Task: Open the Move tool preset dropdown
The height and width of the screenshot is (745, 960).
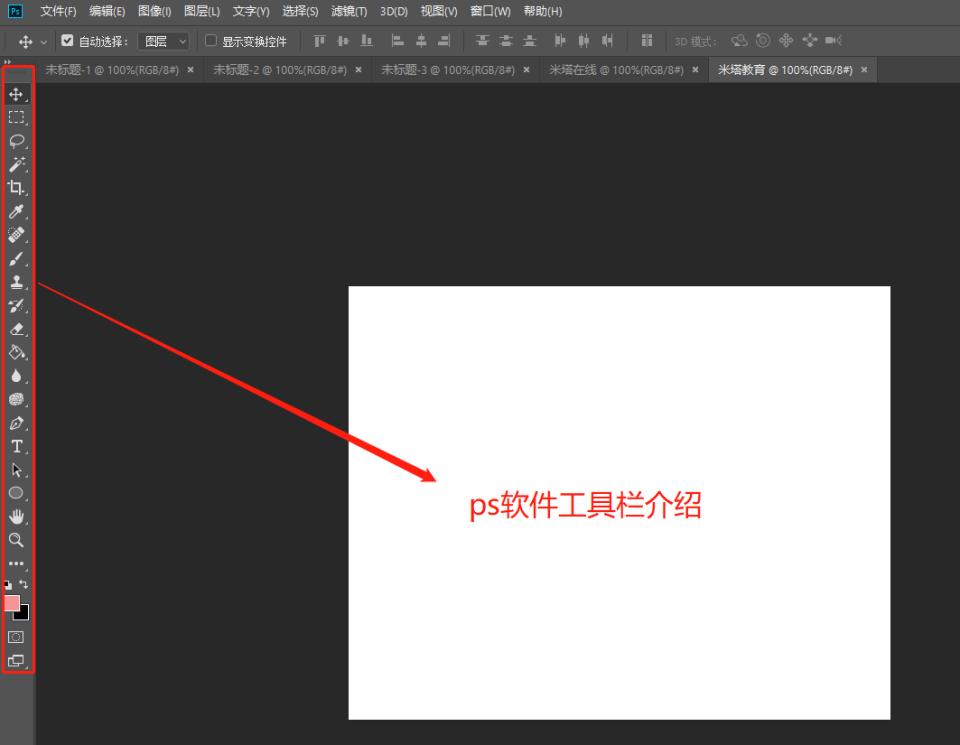Action: tap(42, 41)
